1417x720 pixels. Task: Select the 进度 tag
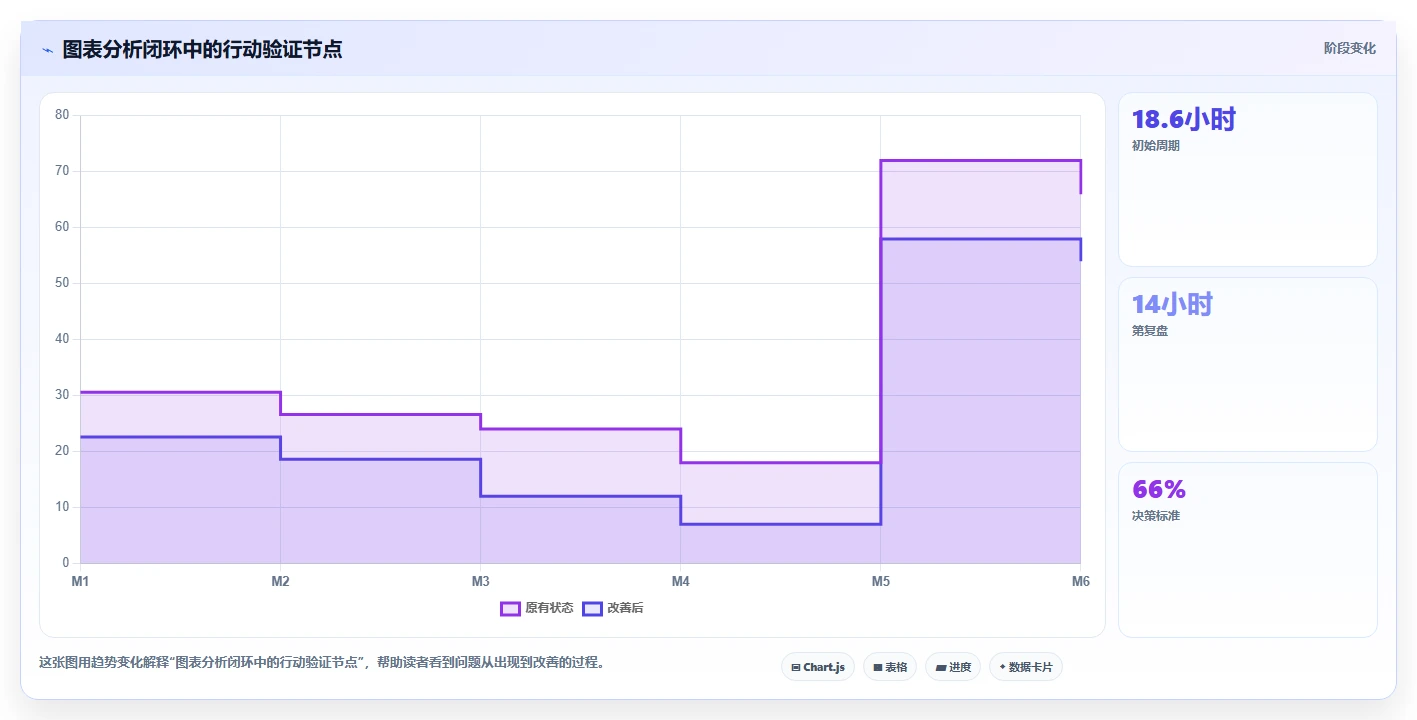pos(952,667)
